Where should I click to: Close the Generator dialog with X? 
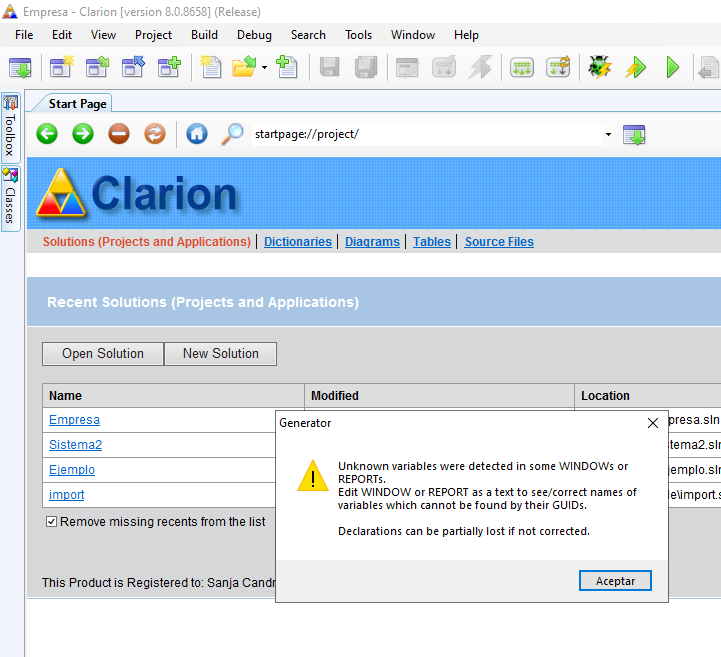pos(652,423)
